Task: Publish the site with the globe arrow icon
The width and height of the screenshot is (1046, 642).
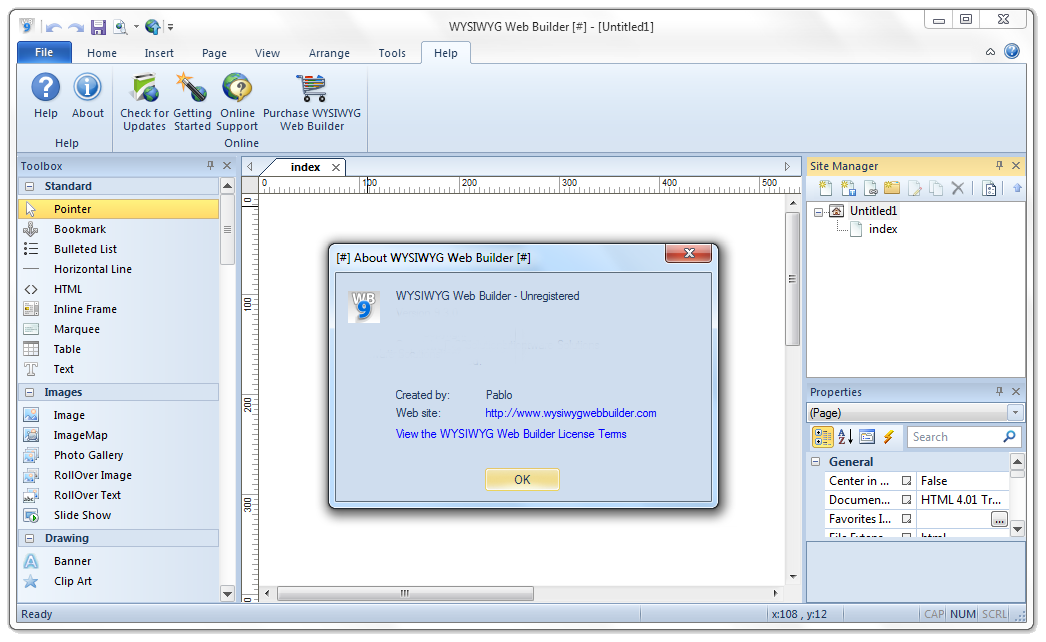Action: coord(153,27)
